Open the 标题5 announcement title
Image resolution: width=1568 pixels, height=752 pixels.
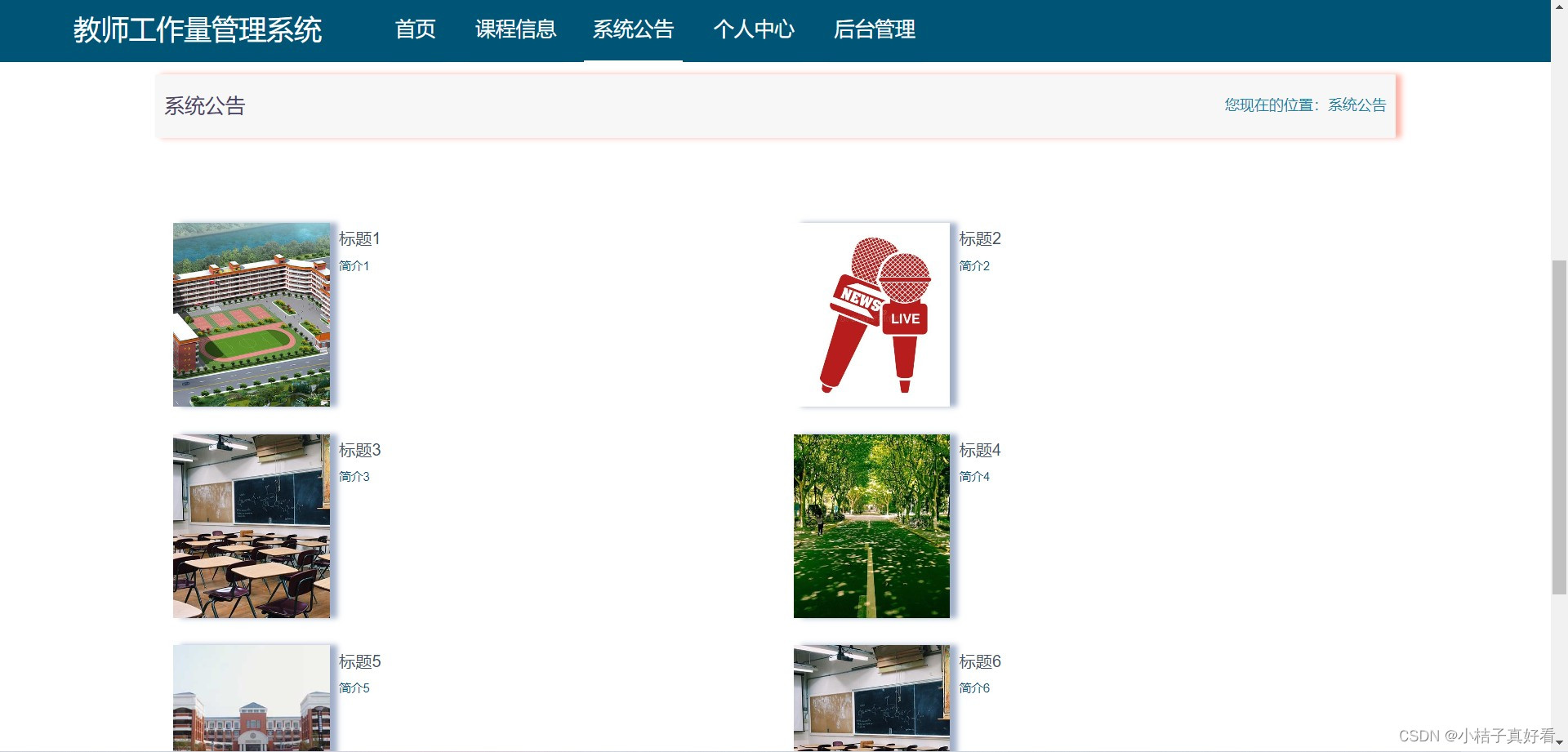pyautogui.click(x=359, y=661)
